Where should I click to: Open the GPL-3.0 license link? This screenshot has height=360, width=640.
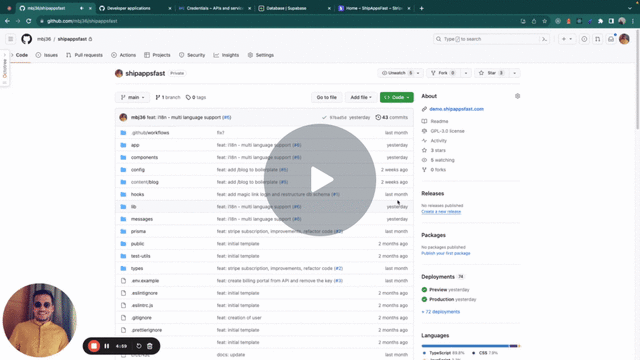[x=447, y=131]
